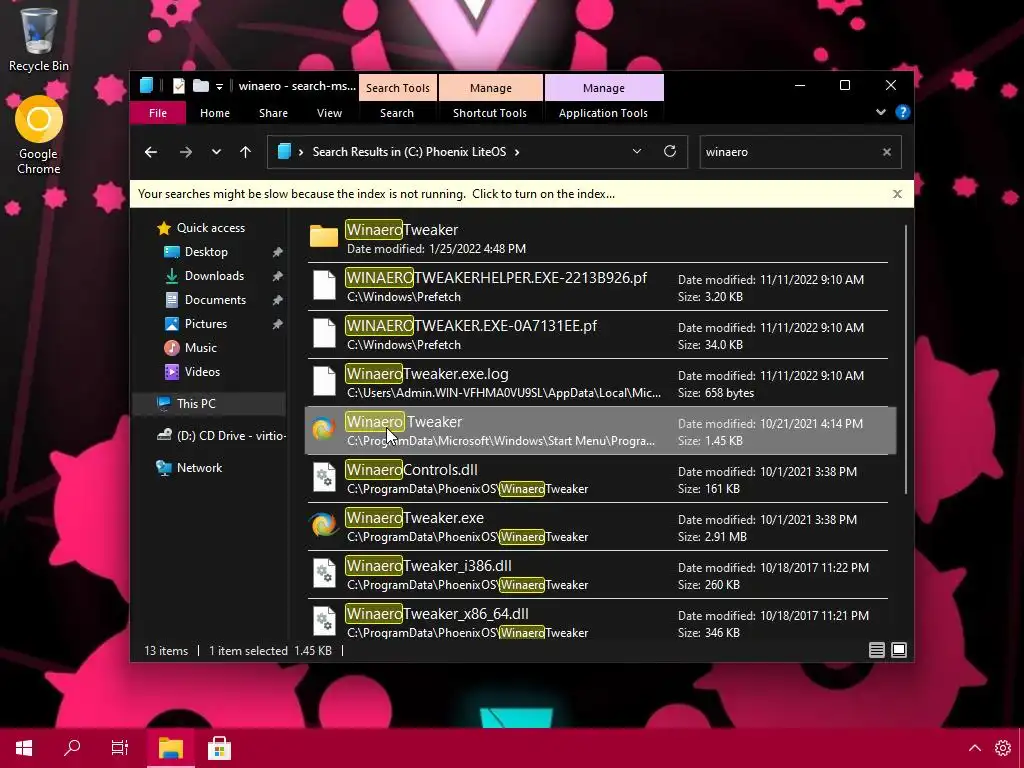Expand the ribbon with the chevron

click(880, 112)
